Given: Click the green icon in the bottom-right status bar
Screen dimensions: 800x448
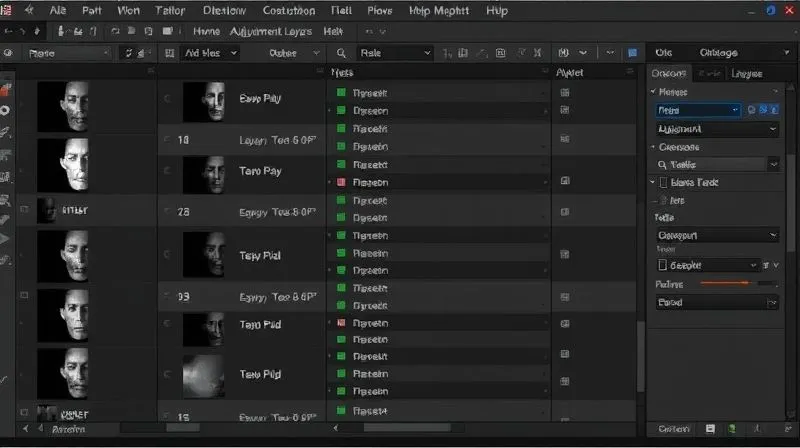Looking at the screenshot, I should point(732,429).
